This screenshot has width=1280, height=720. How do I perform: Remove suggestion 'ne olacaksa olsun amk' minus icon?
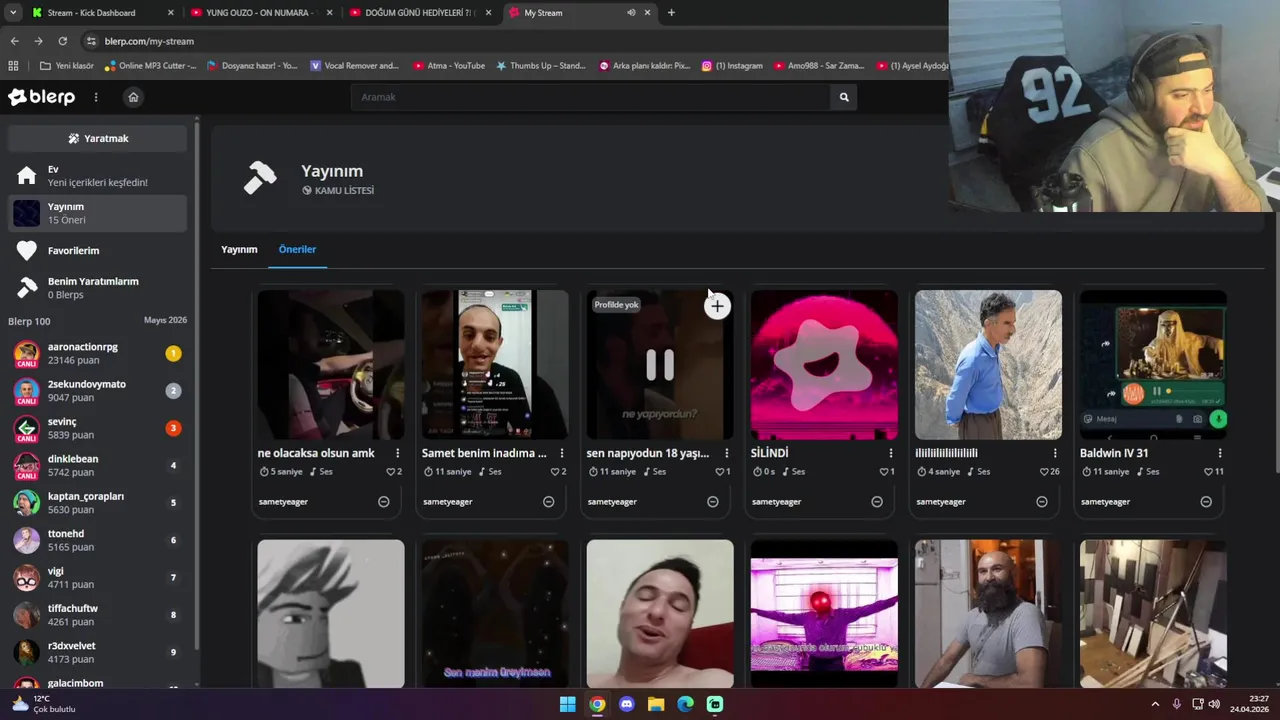click(384, 501)
